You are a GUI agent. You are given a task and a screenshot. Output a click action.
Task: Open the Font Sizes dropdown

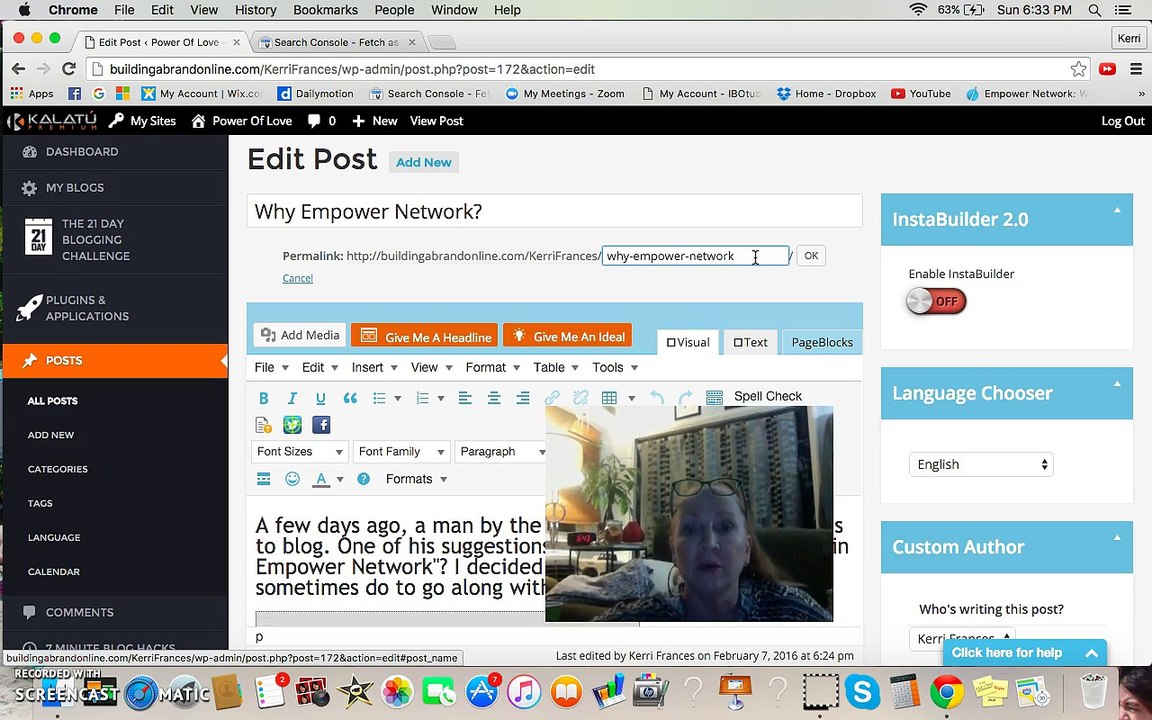(300, 452)
